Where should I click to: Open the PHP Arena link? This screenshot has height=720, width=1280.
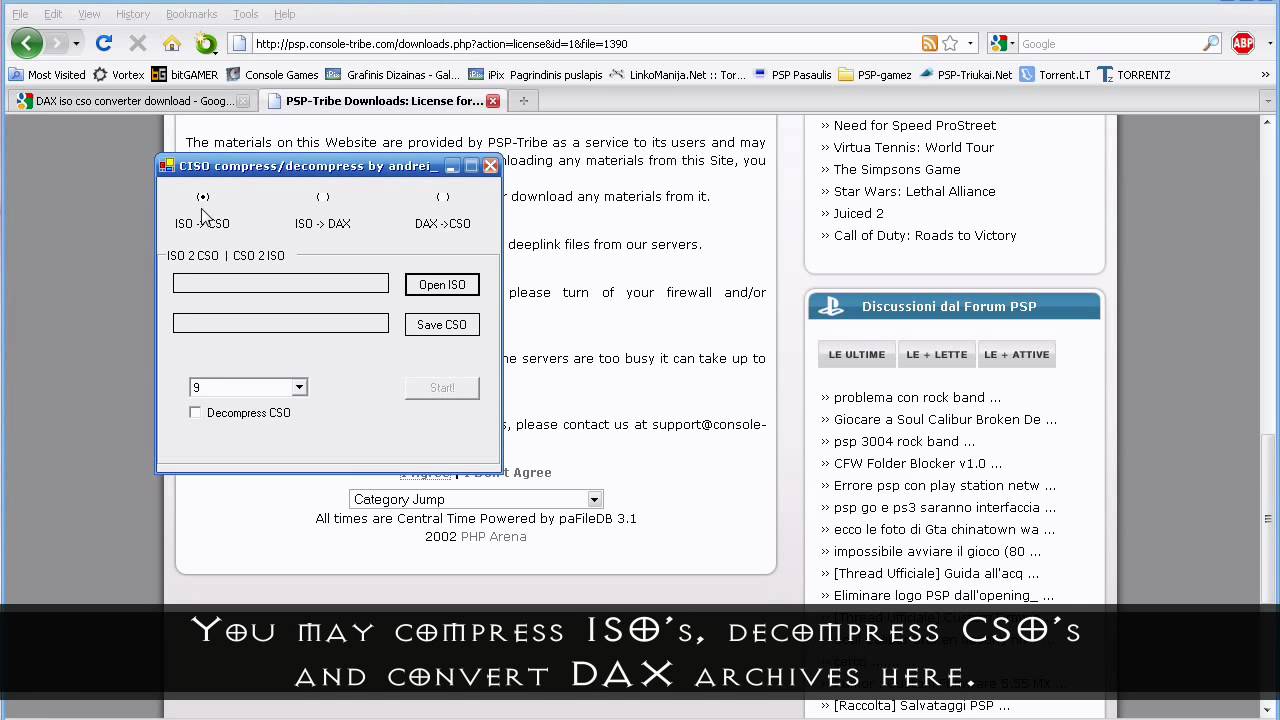tap(493, 536)
